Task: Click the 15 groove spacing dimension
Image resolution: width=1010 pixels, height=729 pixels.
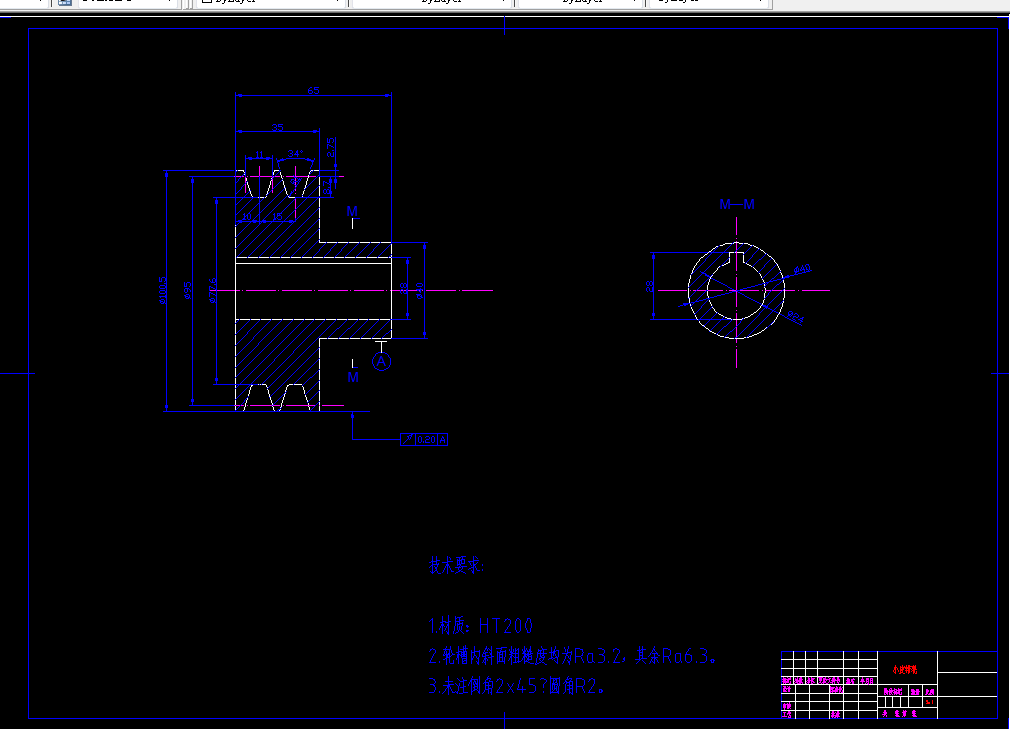Action: [x=277, y=216]
